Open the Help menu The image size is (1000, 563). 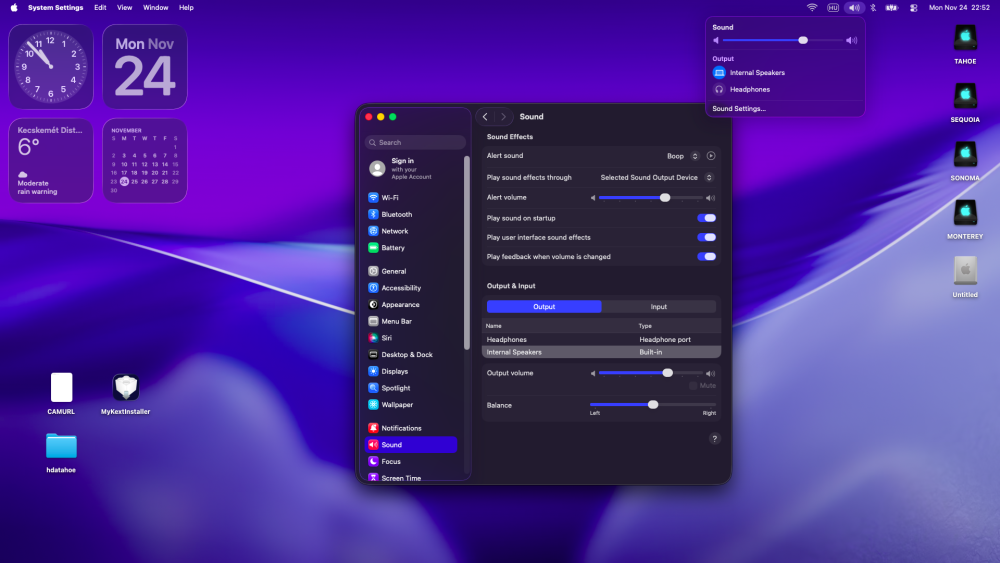coord(186,8)
